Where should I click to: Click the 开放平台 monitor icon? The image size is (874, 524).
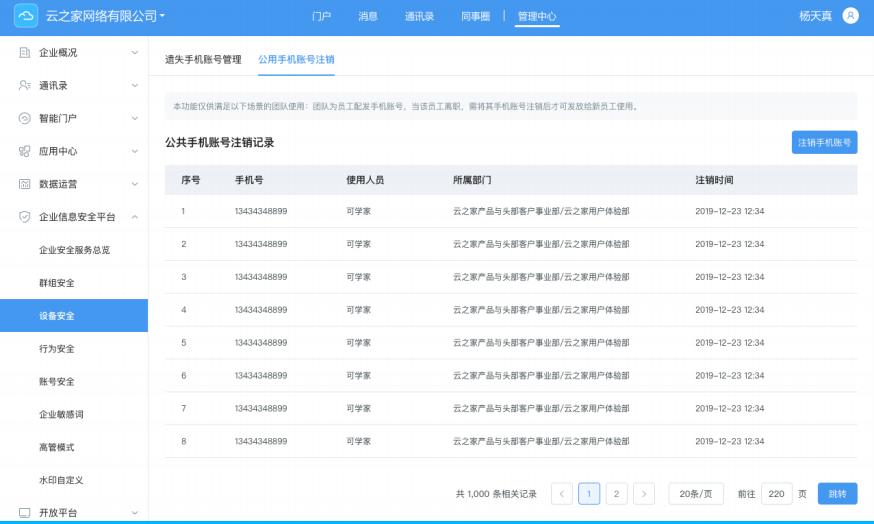coord(25,513)
